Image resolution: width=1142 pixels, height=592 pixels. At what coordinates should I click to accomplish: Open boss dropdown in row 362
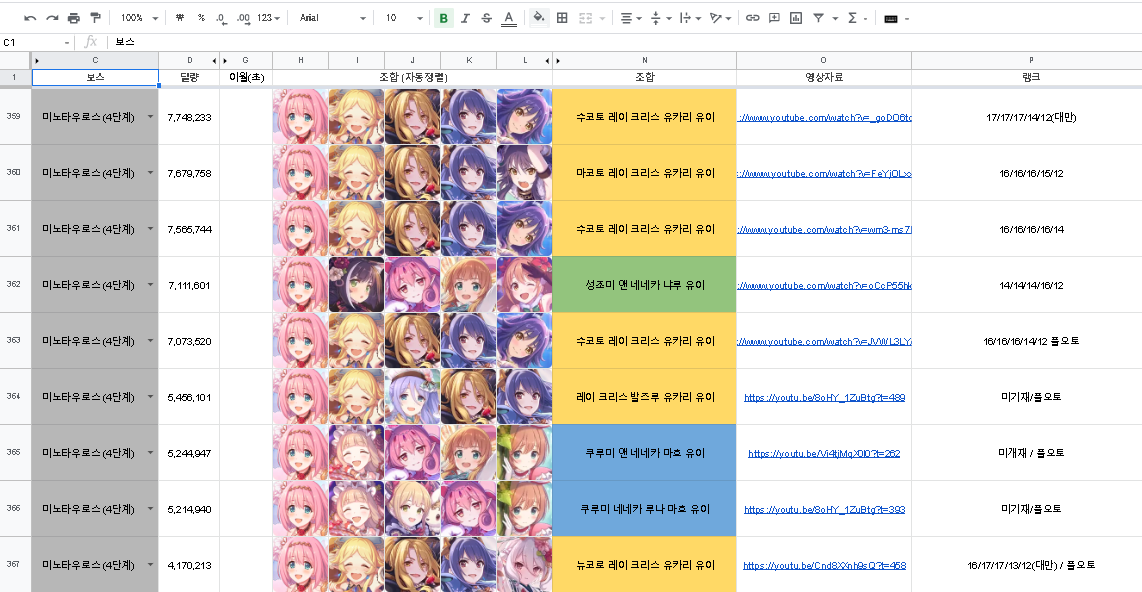[150, 285]
